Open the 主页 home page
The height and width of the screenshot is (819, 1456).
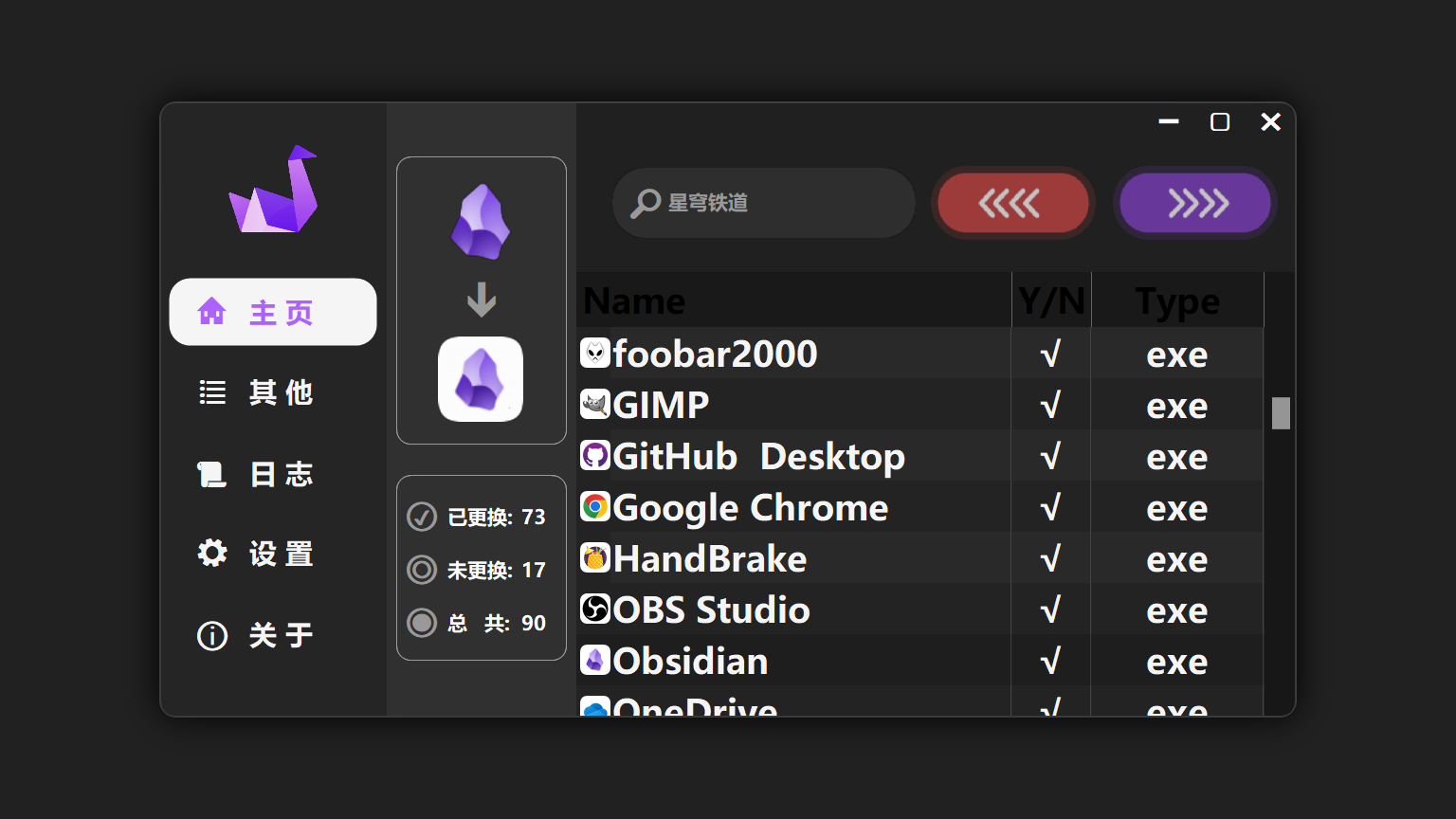click(x=273, y=312)
